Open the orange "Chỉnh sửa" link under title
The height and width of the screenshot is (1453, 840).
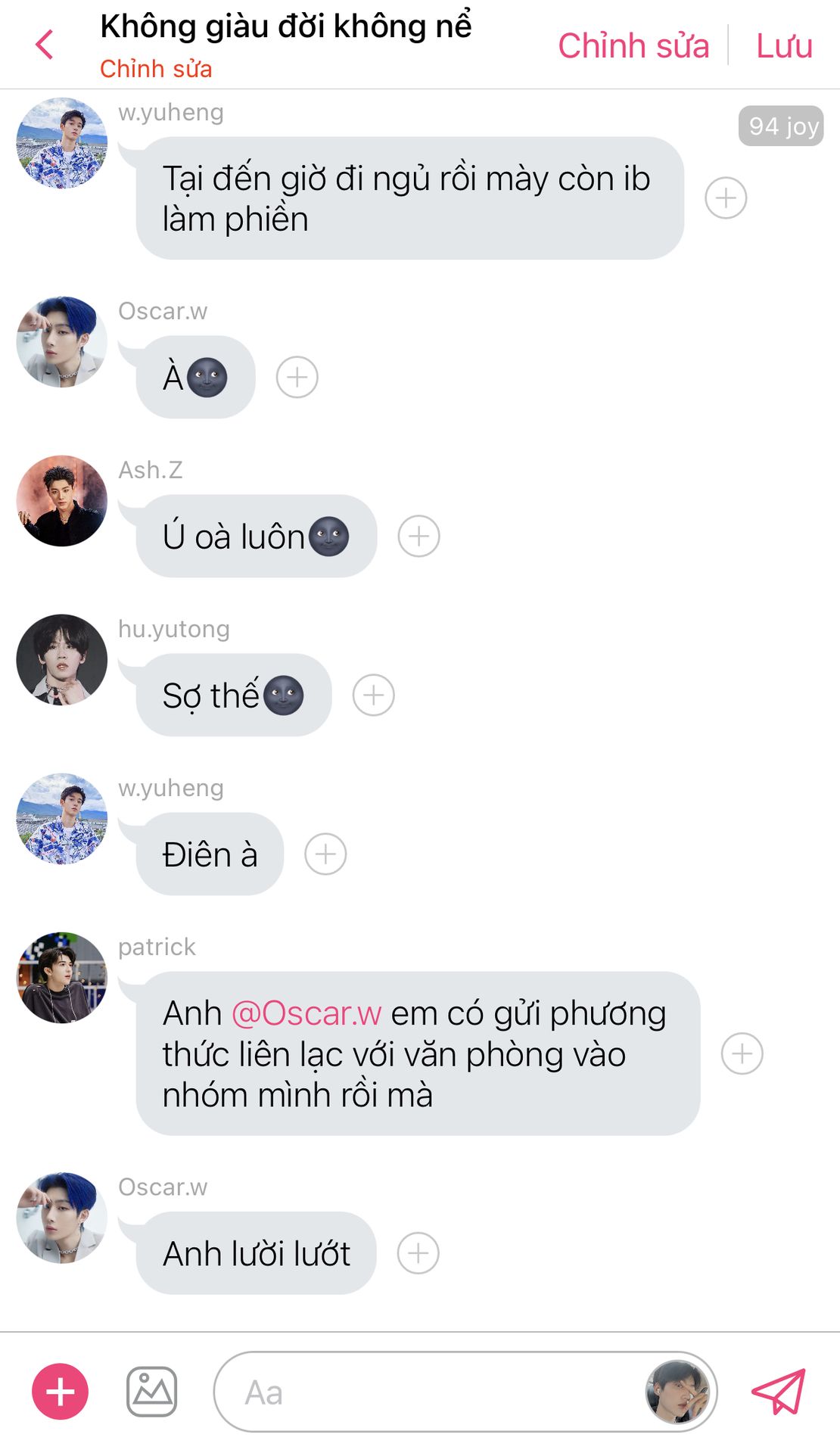pos(156,69)
